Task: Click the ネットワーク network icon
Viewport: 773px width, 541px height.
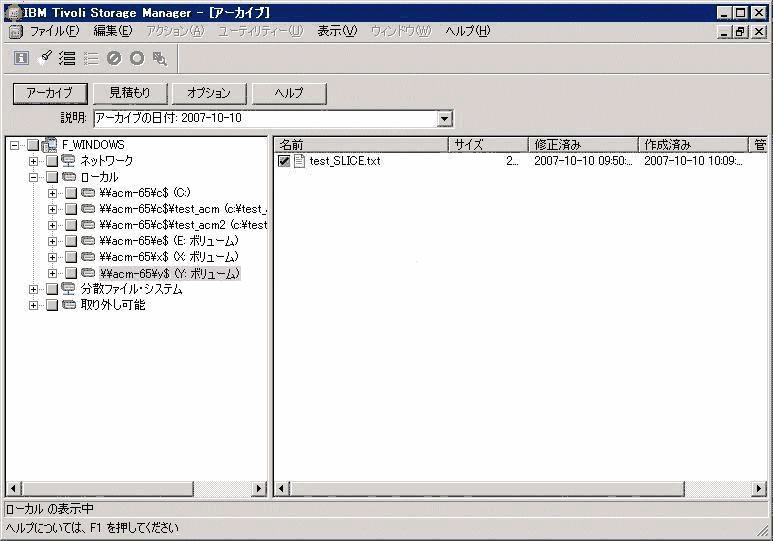Action: point(69,161)
